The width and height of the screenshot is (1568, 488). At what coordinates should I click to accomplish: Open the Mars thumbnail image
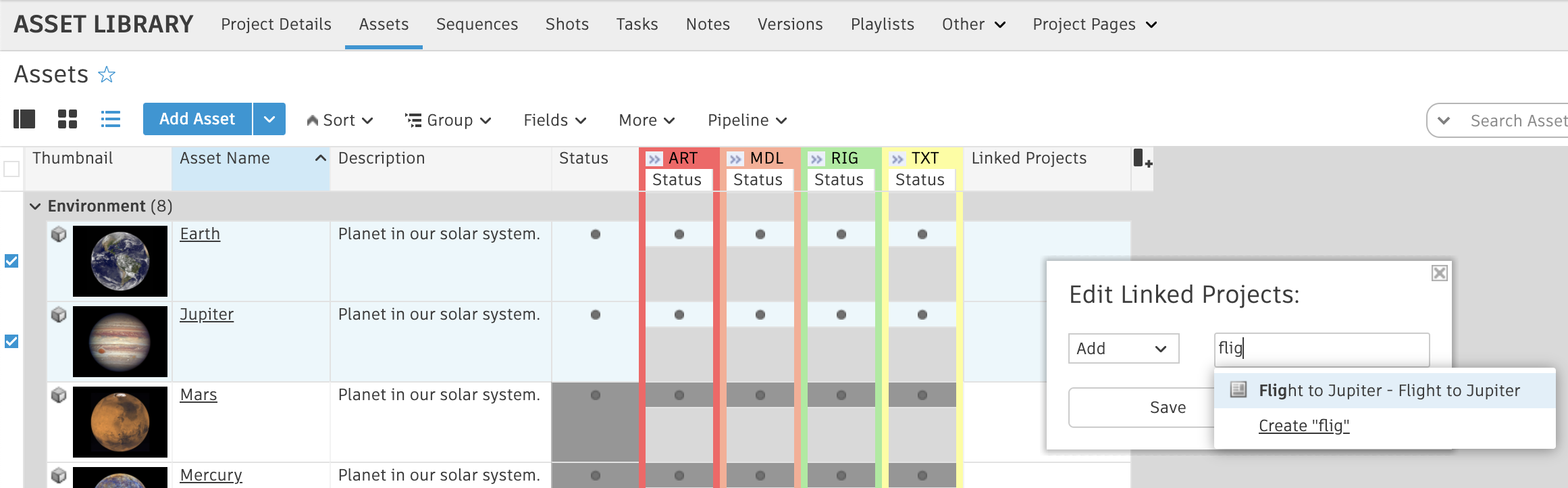point(120,422)
